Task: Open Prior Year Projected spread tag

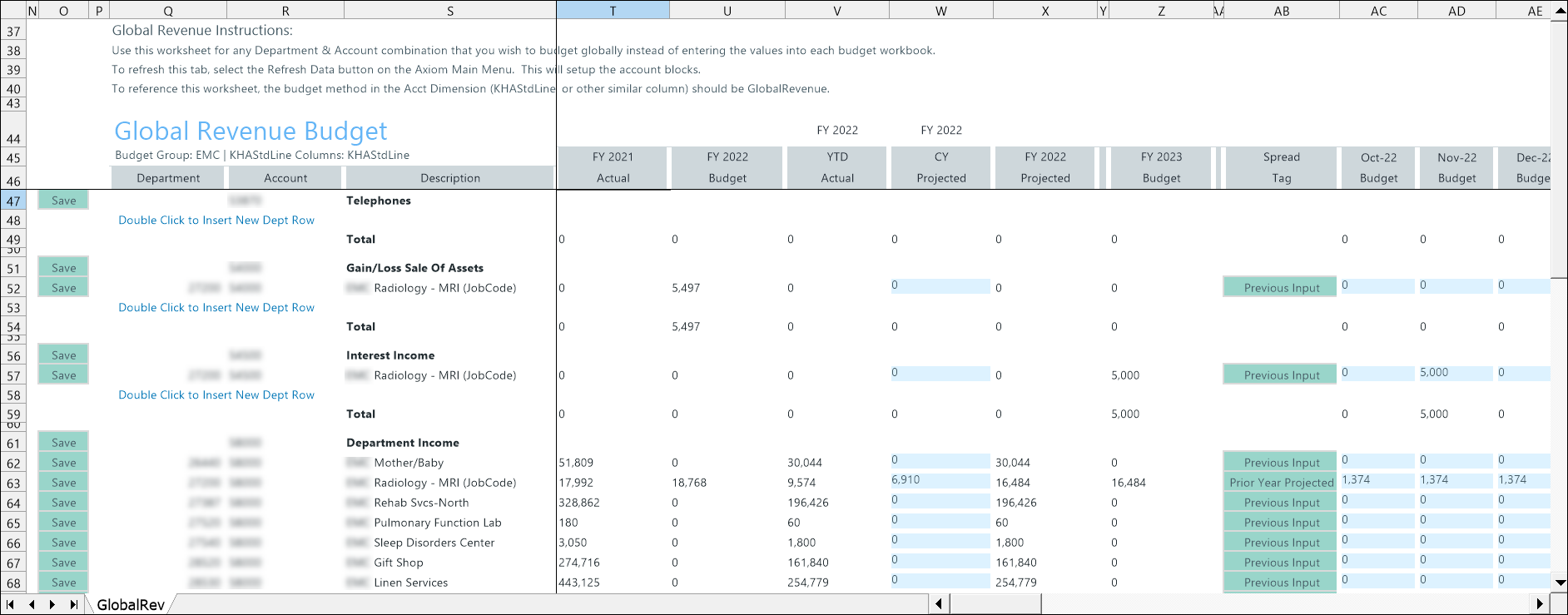Action: tap(1281, 483)
